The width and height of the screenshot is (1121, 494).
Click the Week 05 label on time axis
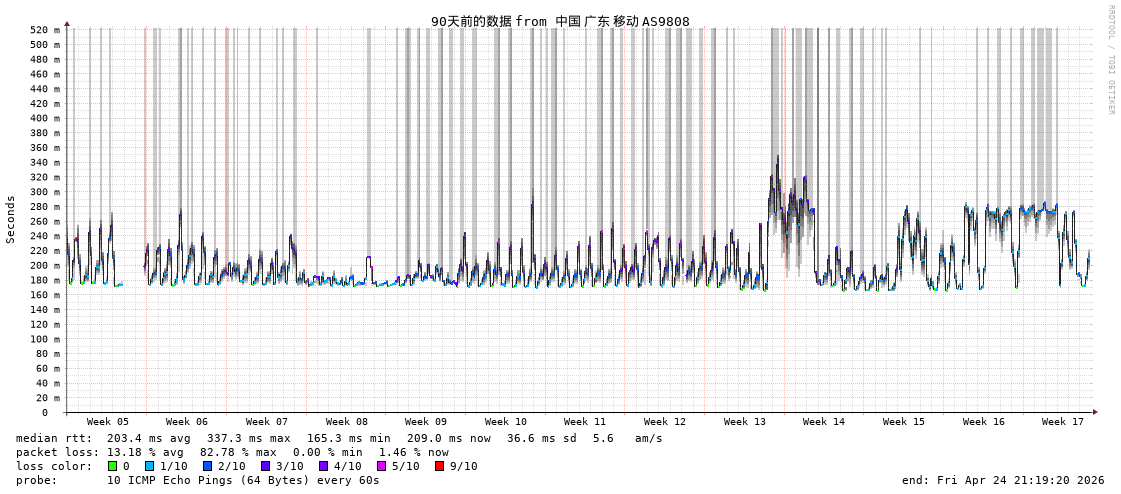[x=107, y=422]
